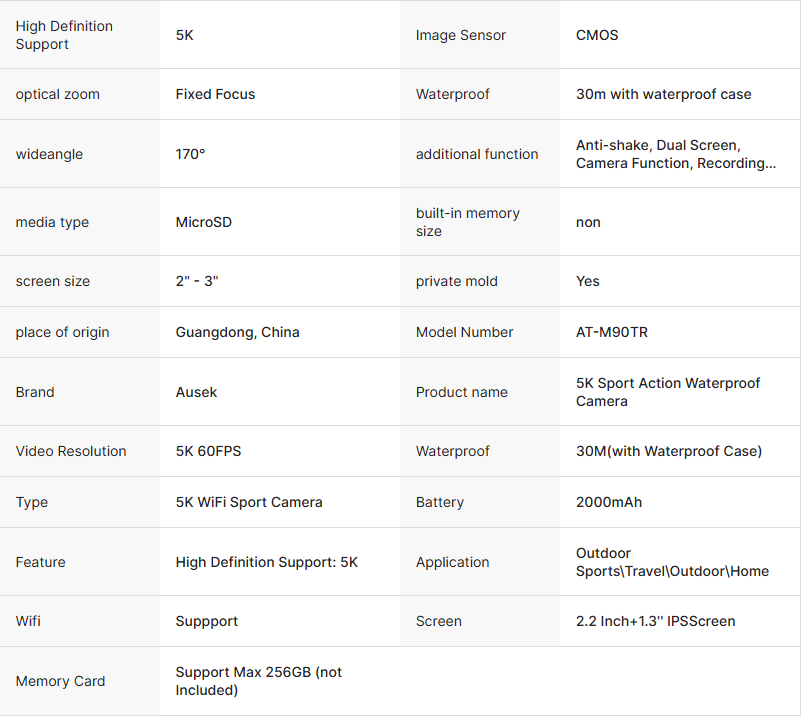
Task: Select the '5K WiFi Sport Camera' type value
Action: 248,502
